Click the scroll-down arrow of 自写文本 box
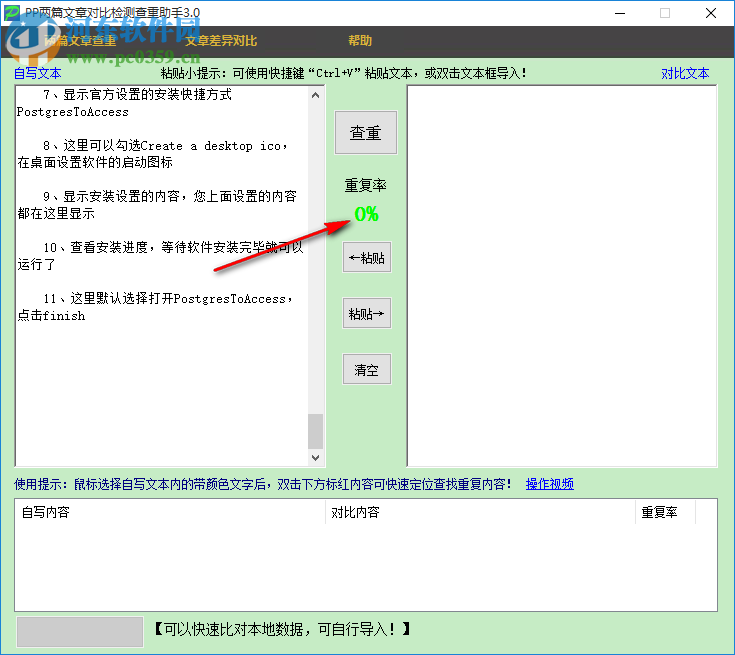Image resolution: width=735 pixels, height=655 pixels. (315, 457)
